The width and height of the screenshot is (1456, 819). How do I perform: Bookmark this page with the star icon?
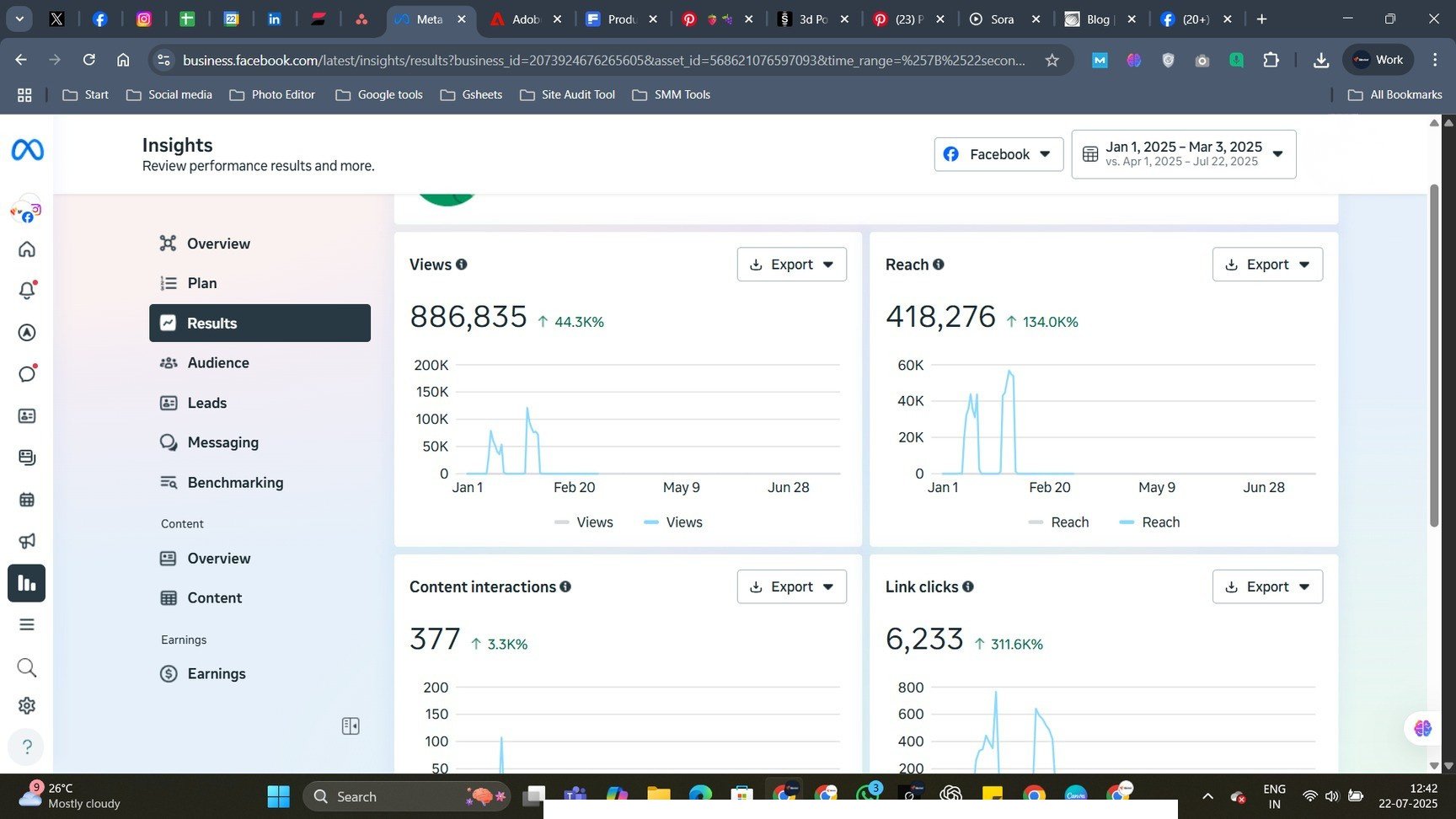1052,60
